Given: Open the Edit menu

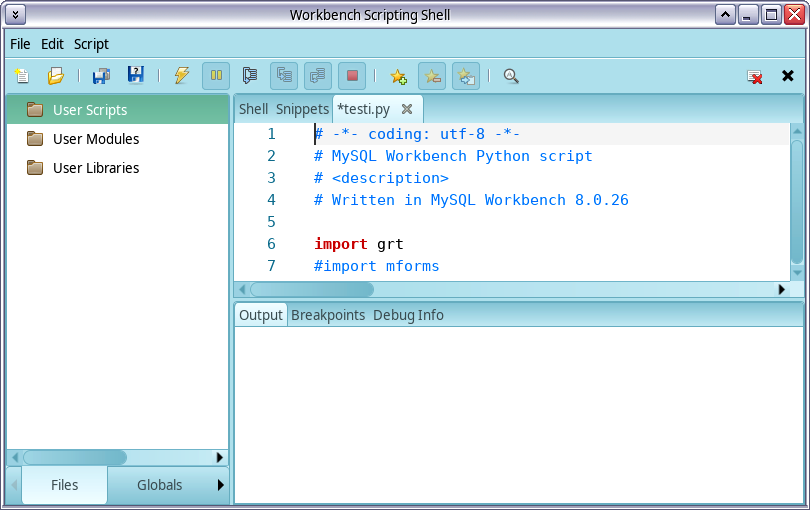Looking at the screenshot, I should click(52, 44).
